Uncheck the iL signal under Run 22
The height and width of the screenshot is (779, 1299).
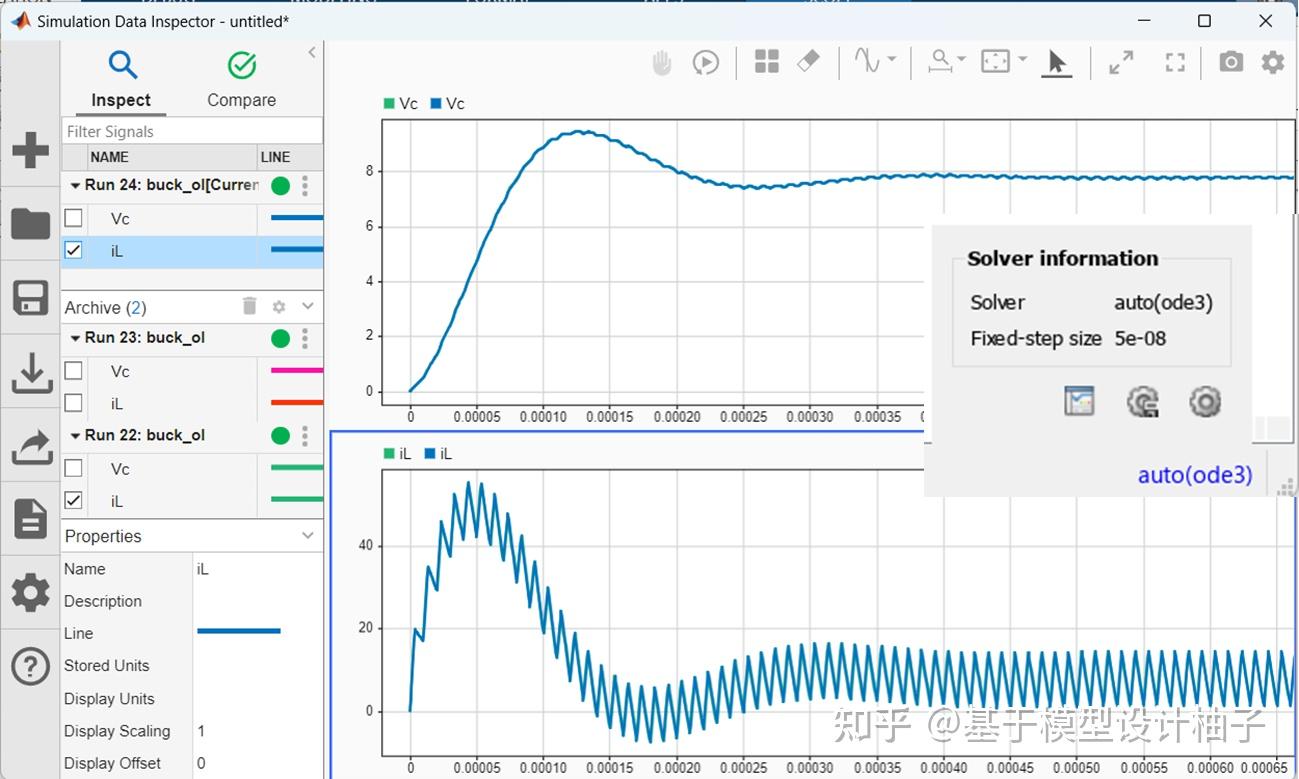coord(73,500)
